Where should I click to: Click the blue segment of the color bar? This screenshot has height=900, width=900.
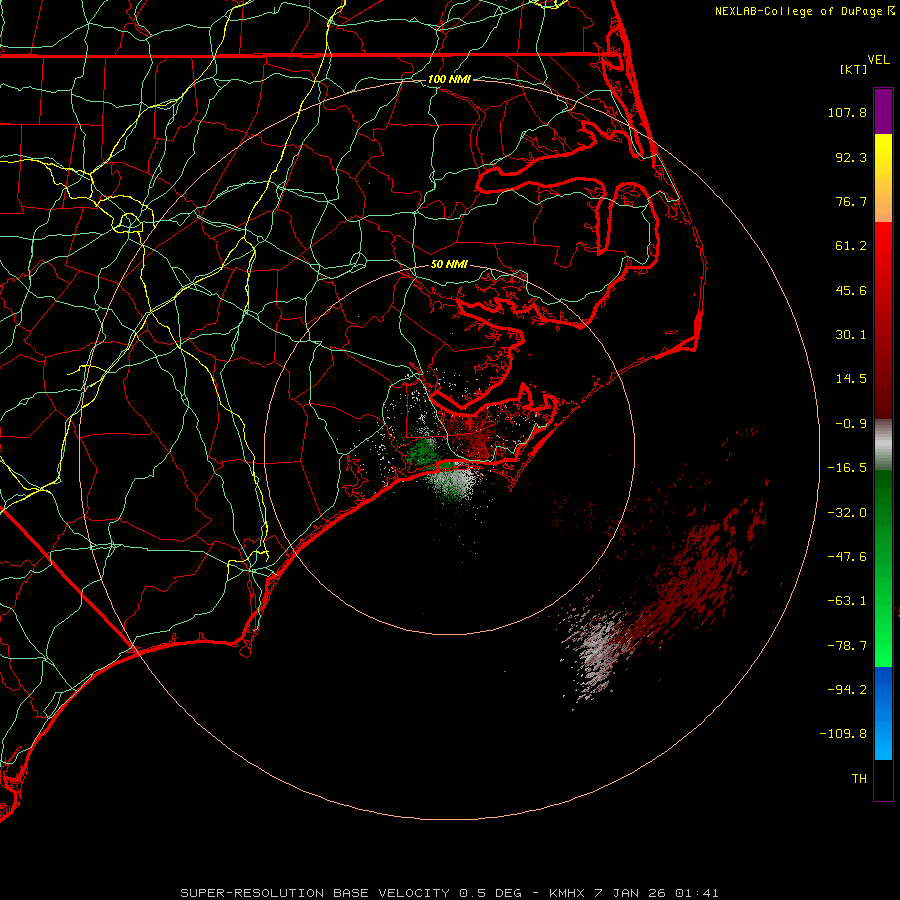click(883, 713)
